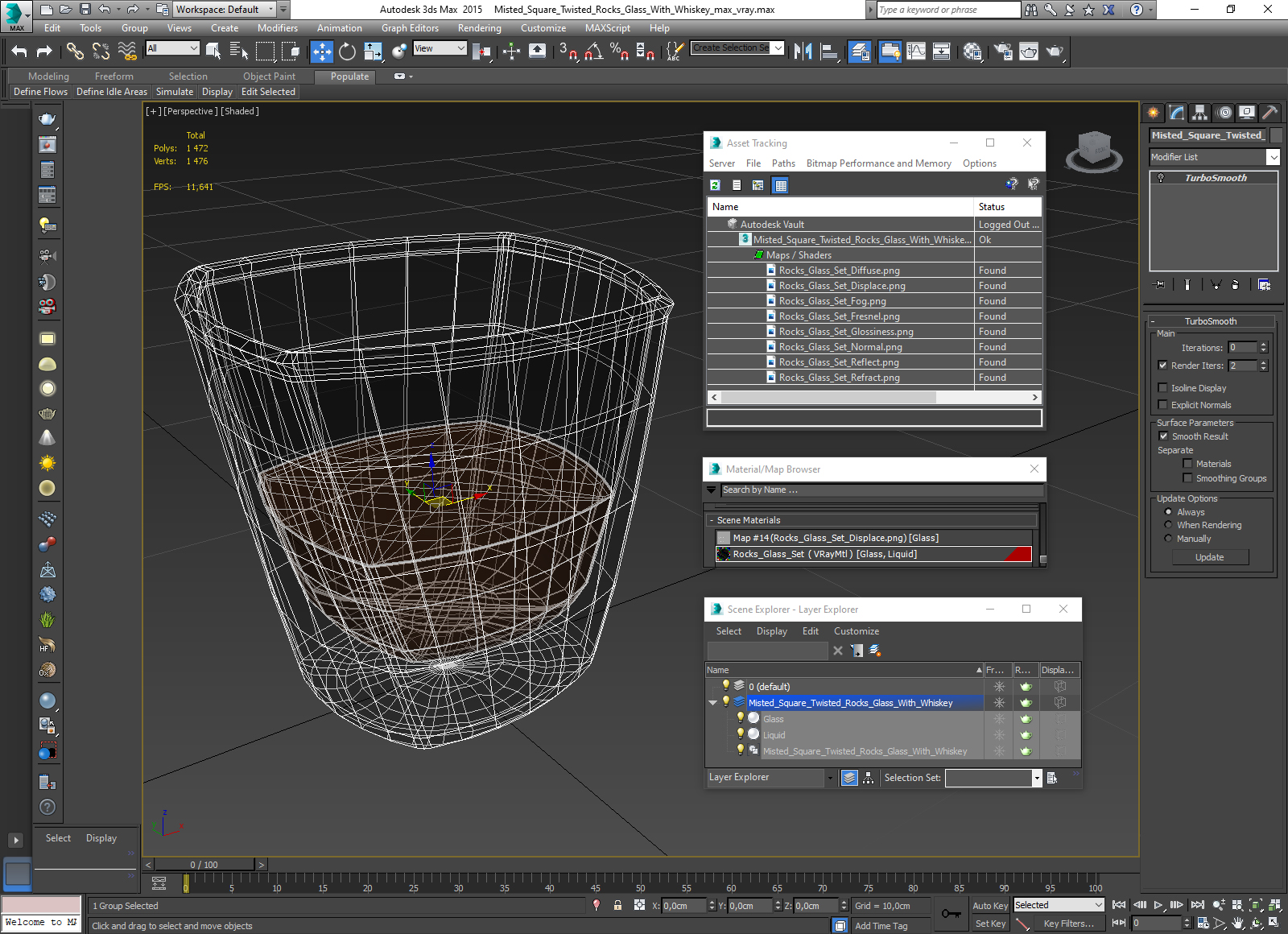Switch to the Object Paint ribbon tab
The width and height of the screenshot is (1288, 934).
269,76
